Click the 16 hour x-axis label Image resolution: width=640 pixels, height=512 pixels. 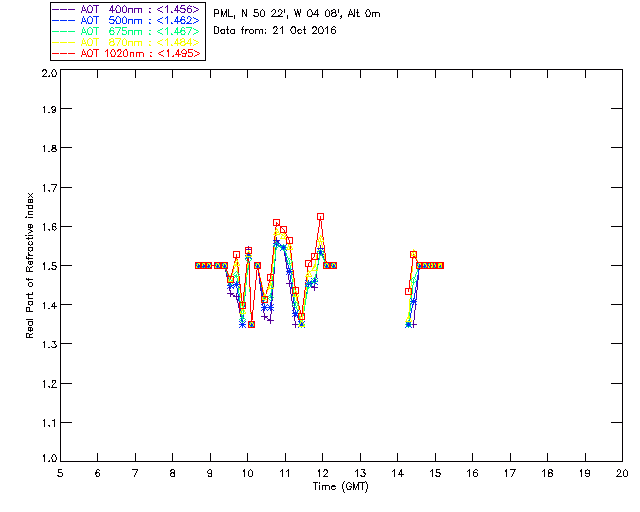[x=472, y=473]
